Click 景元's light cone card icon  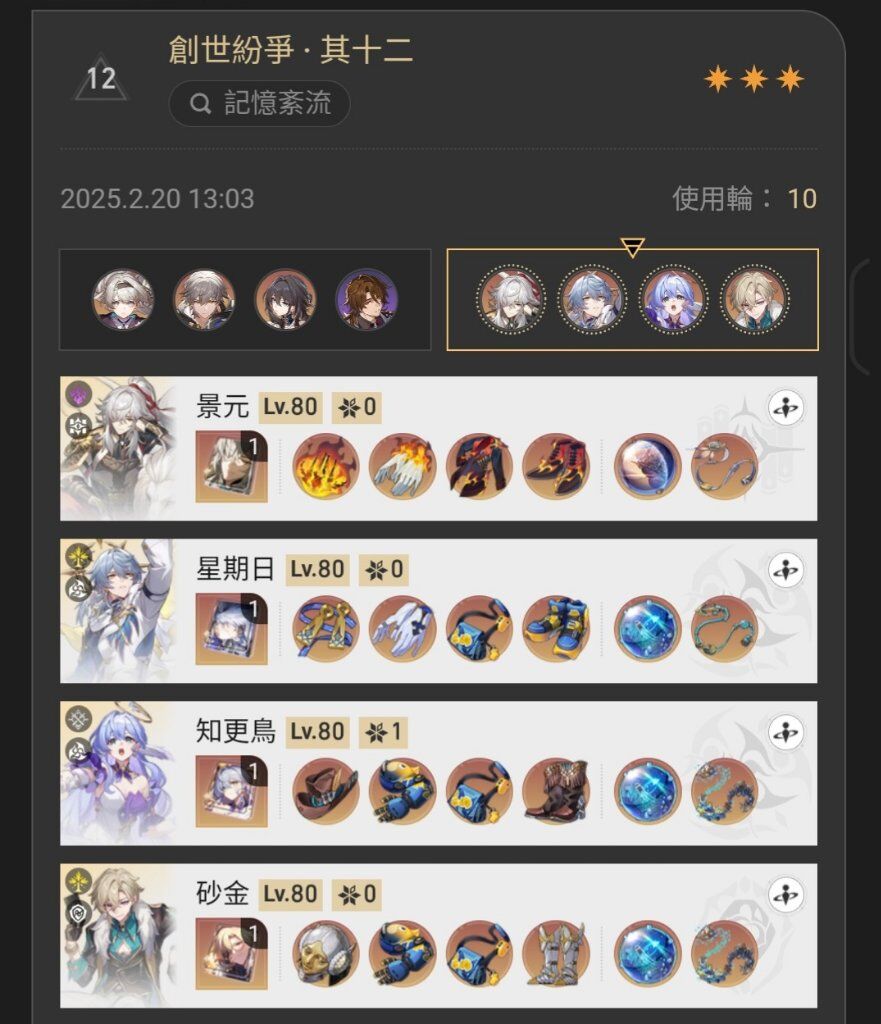[x=231, y=466]
